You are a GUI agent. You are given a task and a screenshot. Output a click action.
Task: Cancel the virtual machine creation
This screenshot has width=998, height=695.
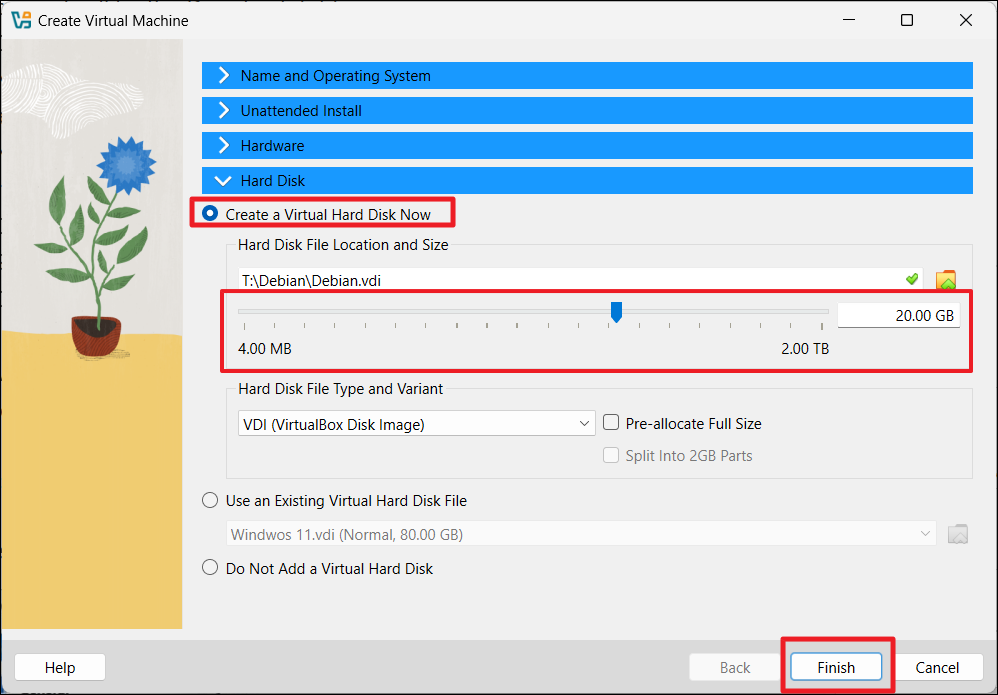point(936,667)
